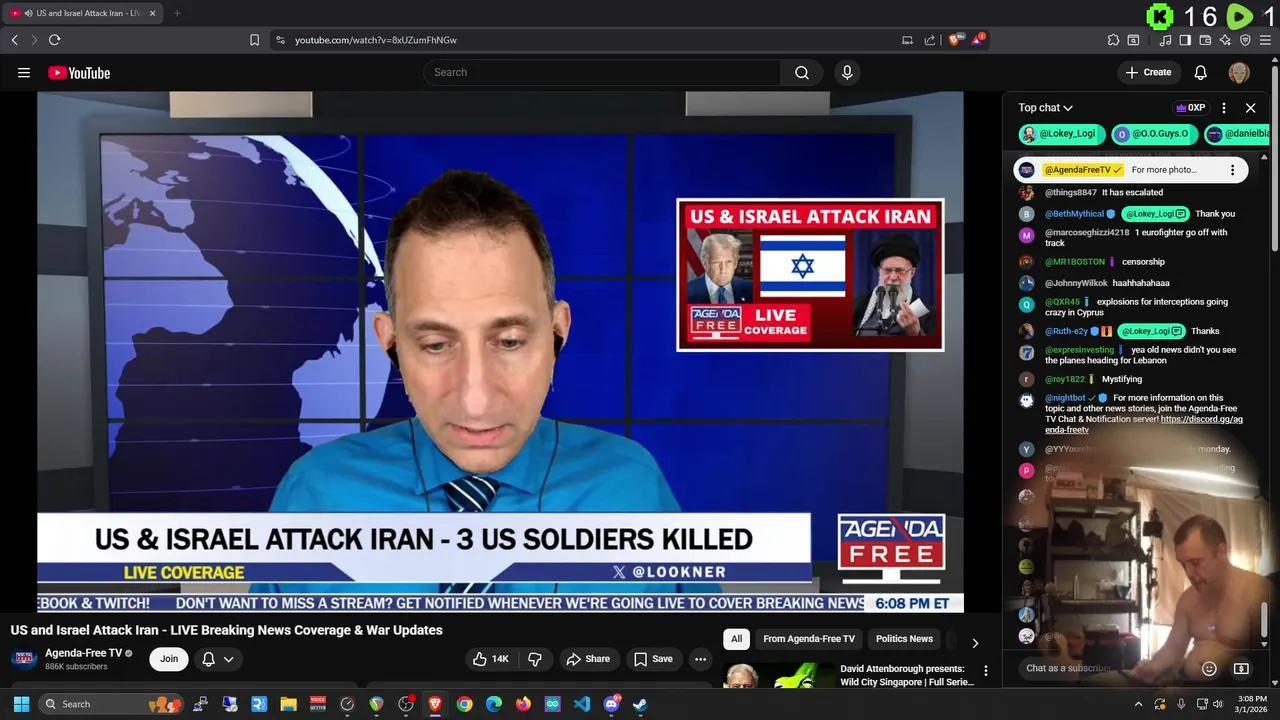
Task: Go back in browser history
Action: coord(14,40)
